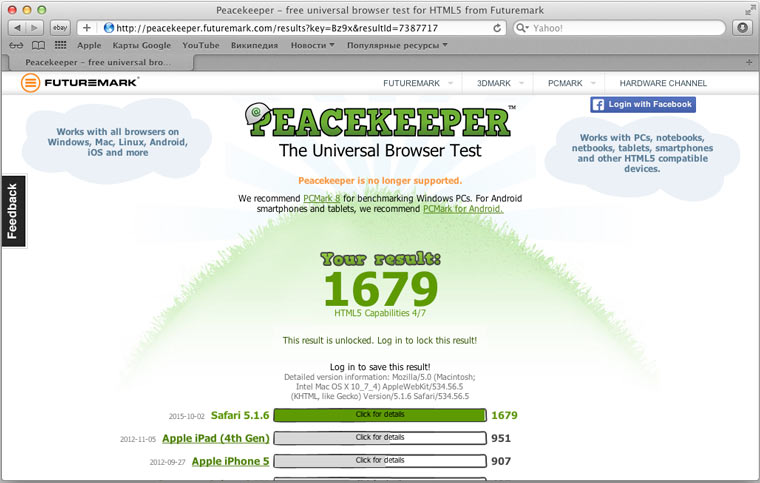Image resolution: width=760 pixels, height=483 pixels.
Task: Open the Feedback side tab
Action: [14, 211]
